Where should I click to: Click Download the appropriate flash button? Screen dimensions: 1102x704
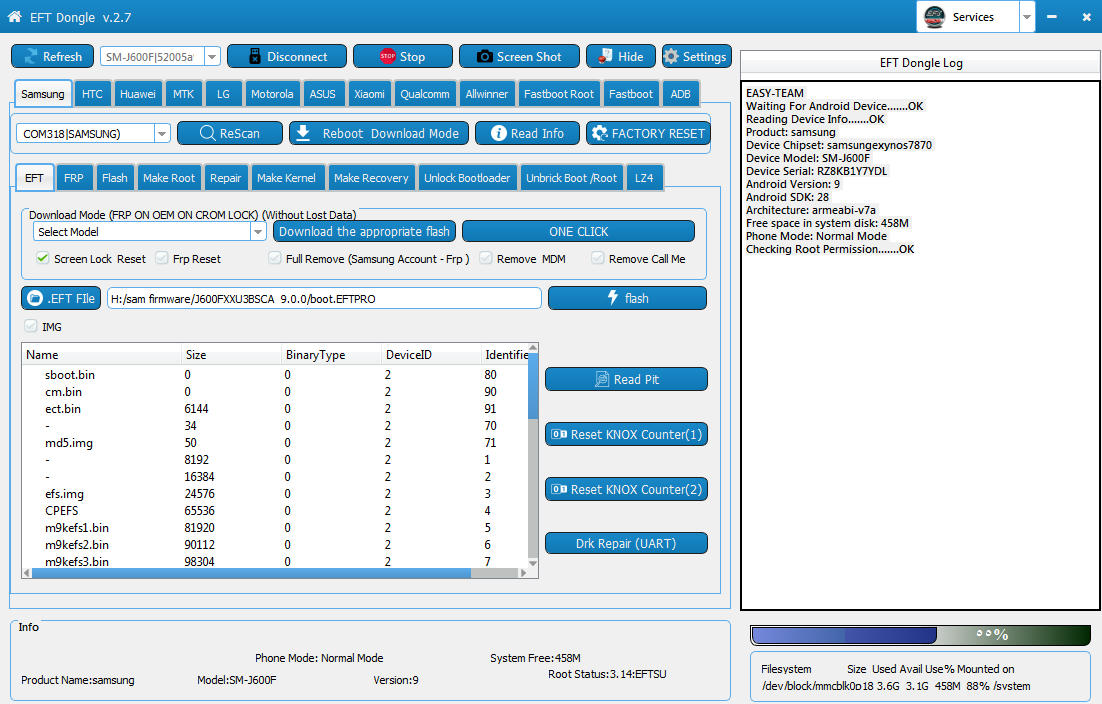364,231
